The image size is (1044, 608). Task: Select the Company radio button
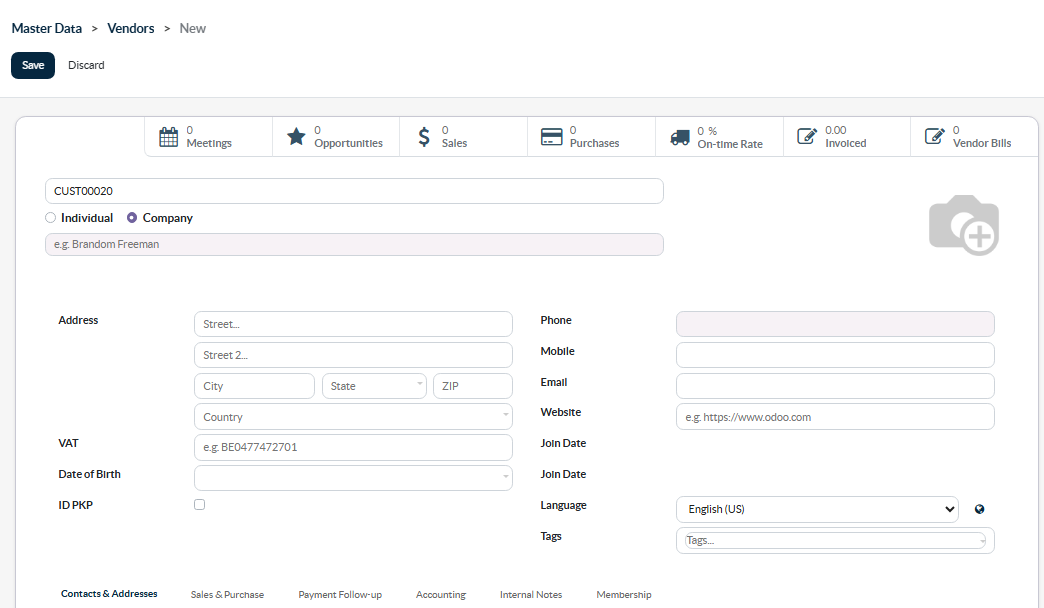click(x=132, y=218)
